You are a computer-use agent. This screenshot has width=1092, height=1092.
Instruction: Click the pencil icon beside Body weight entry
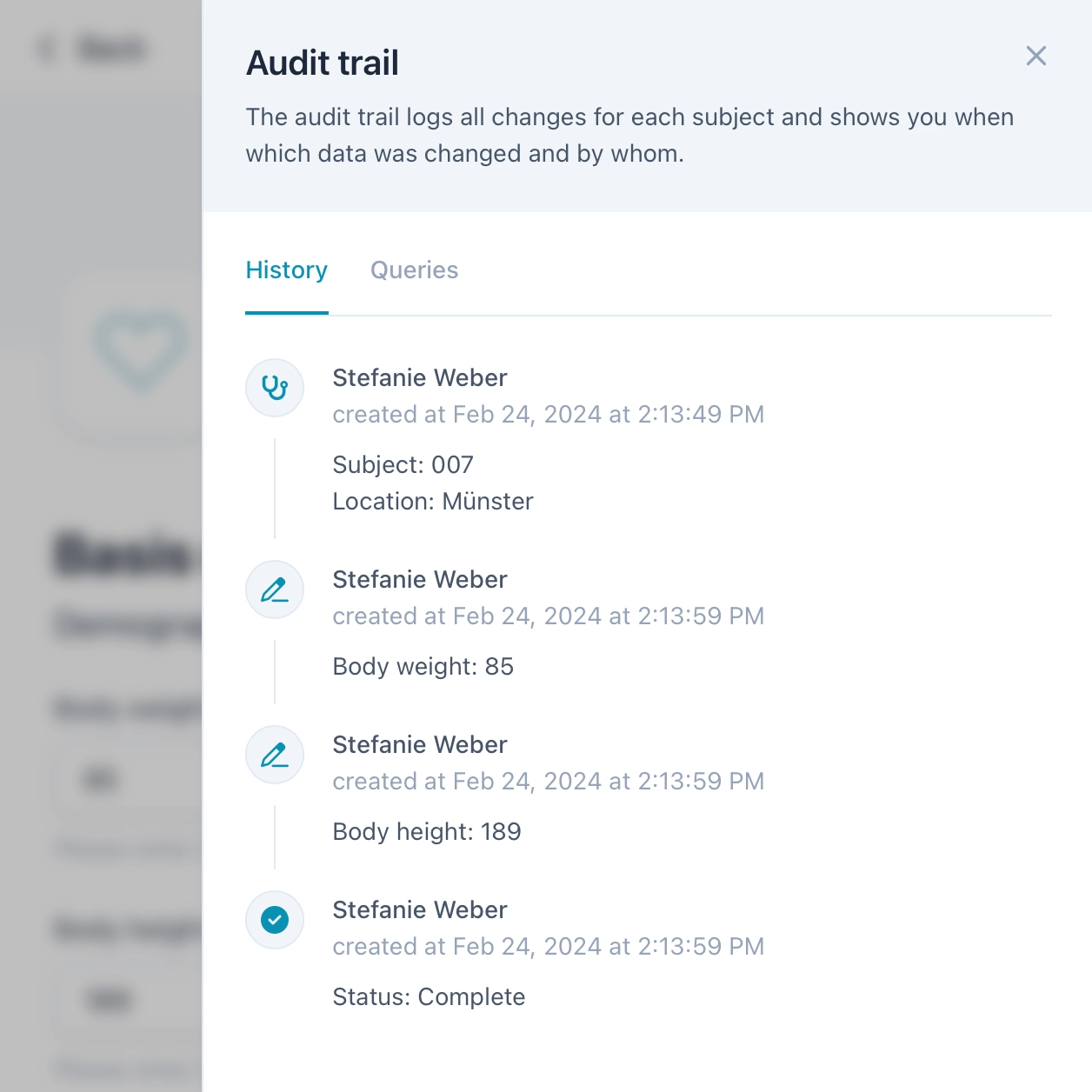coord(275,590)
